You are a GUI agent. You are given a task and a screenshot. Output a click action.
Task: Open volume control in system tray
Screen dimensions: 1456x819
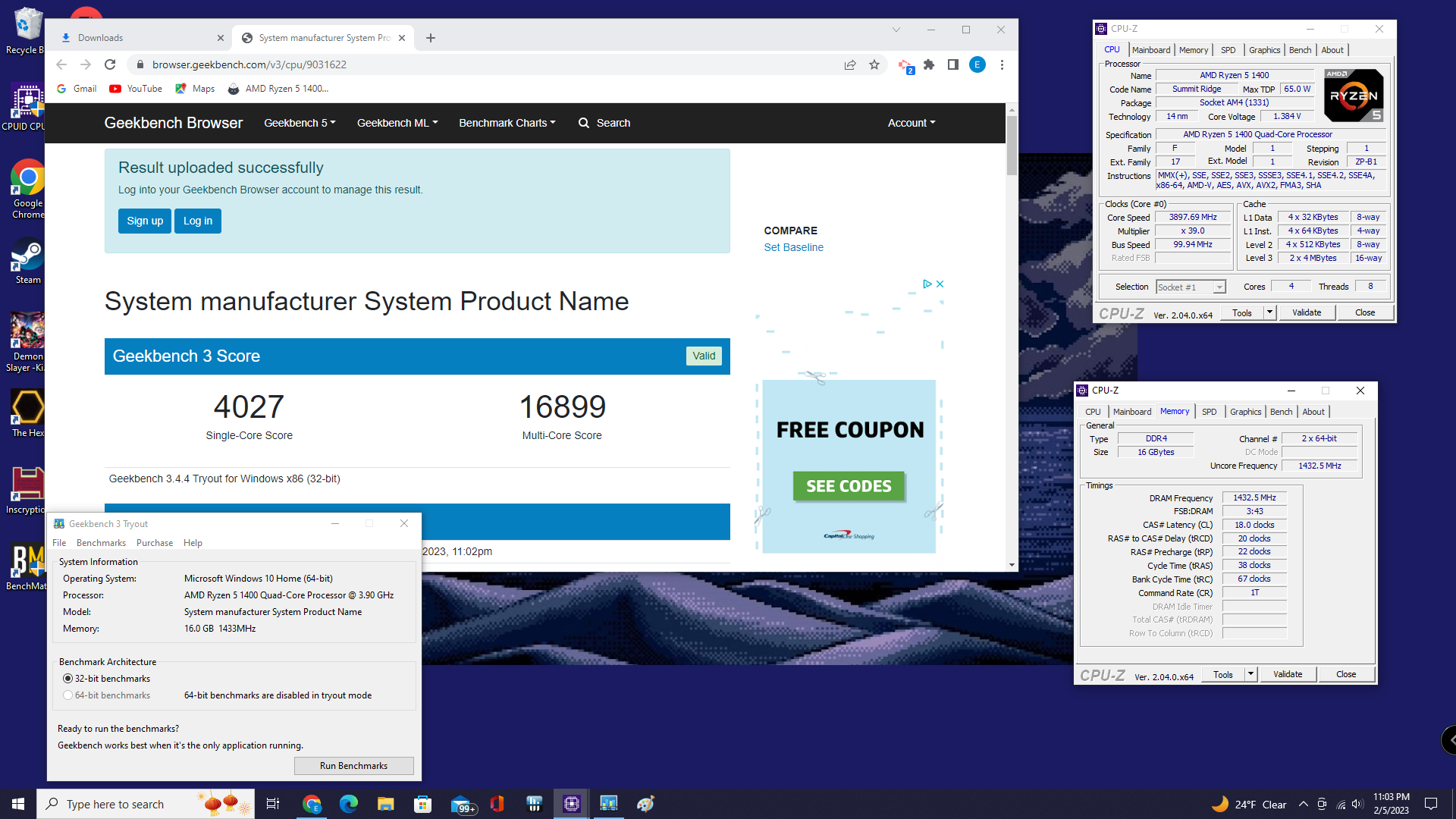coord(1357,804)
